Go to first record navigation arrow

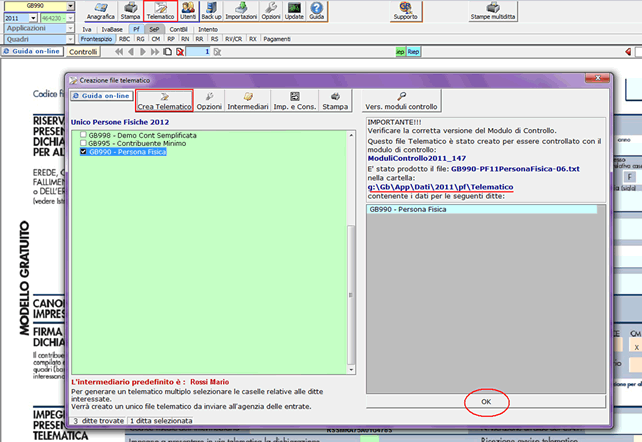pos(119,52)
